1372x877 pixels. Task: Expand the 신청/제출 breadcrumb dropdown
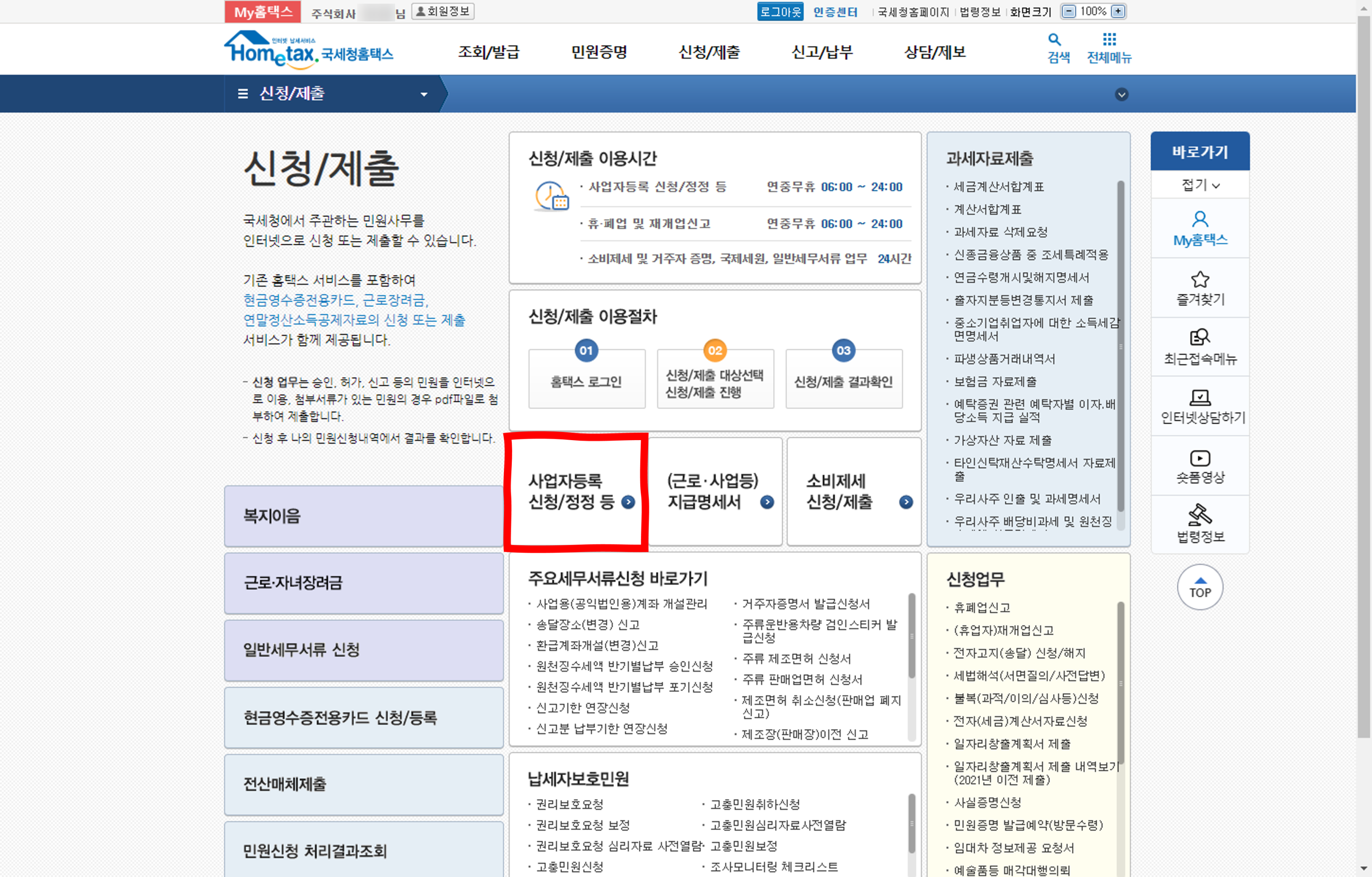[x=423, y=95]
